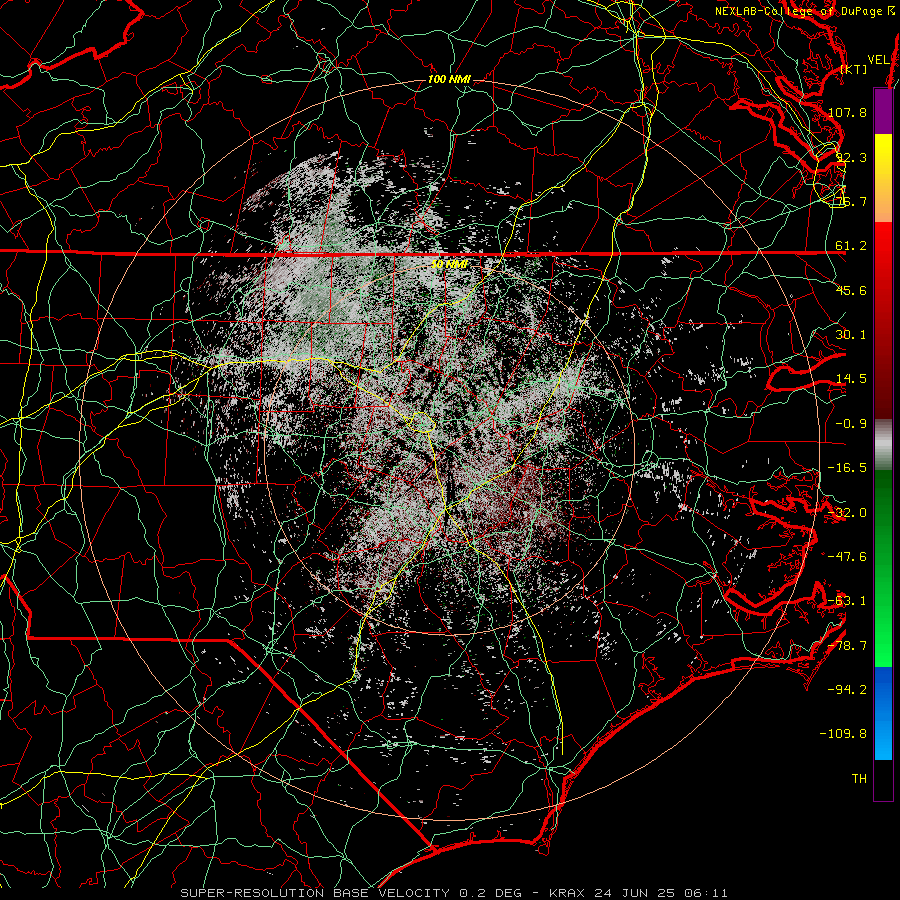The image size is (900, 900).
Task: Click the green segment of the color bar
Action: point(883,568)
